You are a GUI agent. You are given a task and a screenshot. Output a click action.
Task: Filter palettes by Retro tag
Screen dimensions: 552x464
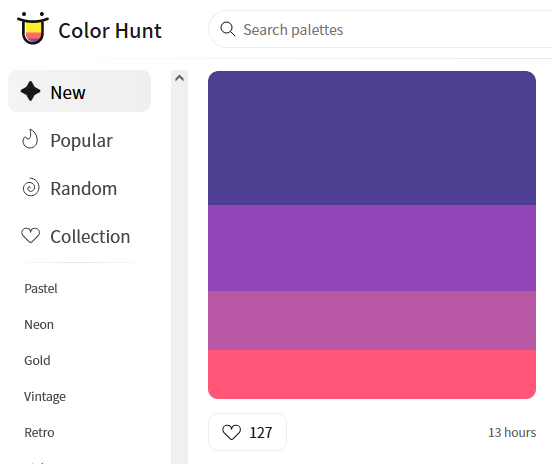point(39,433)
